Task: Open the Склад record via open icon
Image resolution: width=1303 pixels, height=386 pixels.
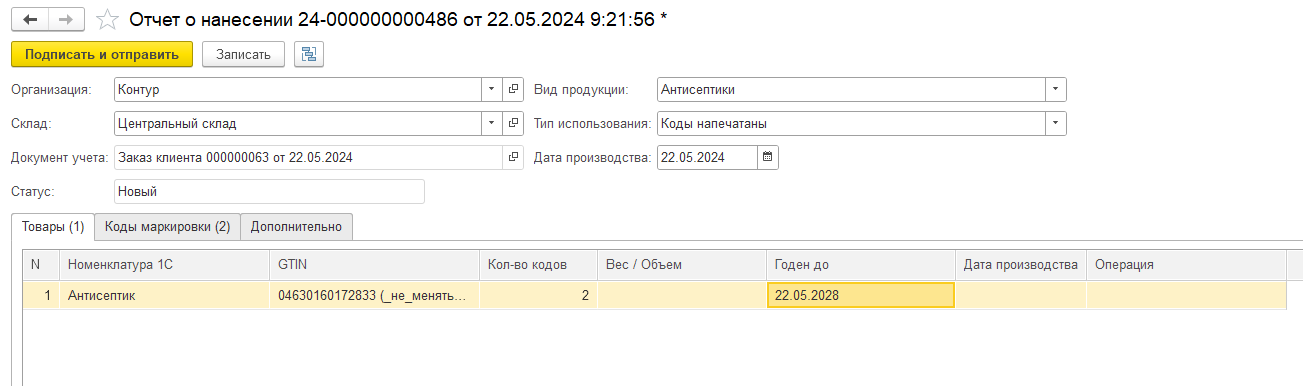Action: pos(513,123)
